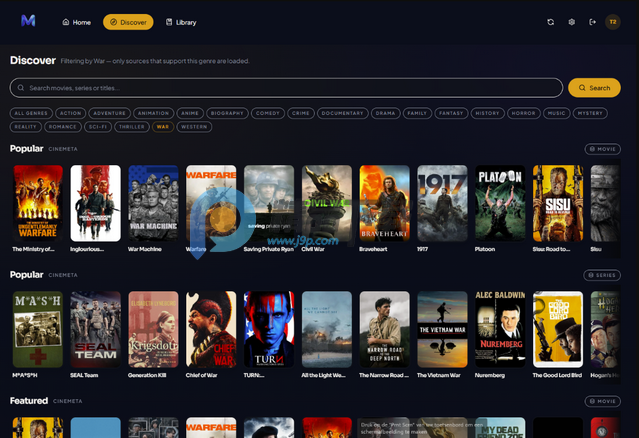Click the 'Braveheart' title text

tap(373, 249)
